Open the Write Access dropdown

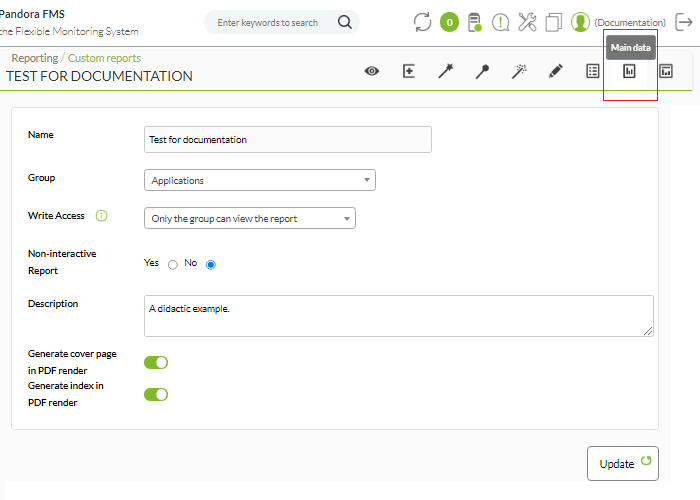click(x=250, y=218)
